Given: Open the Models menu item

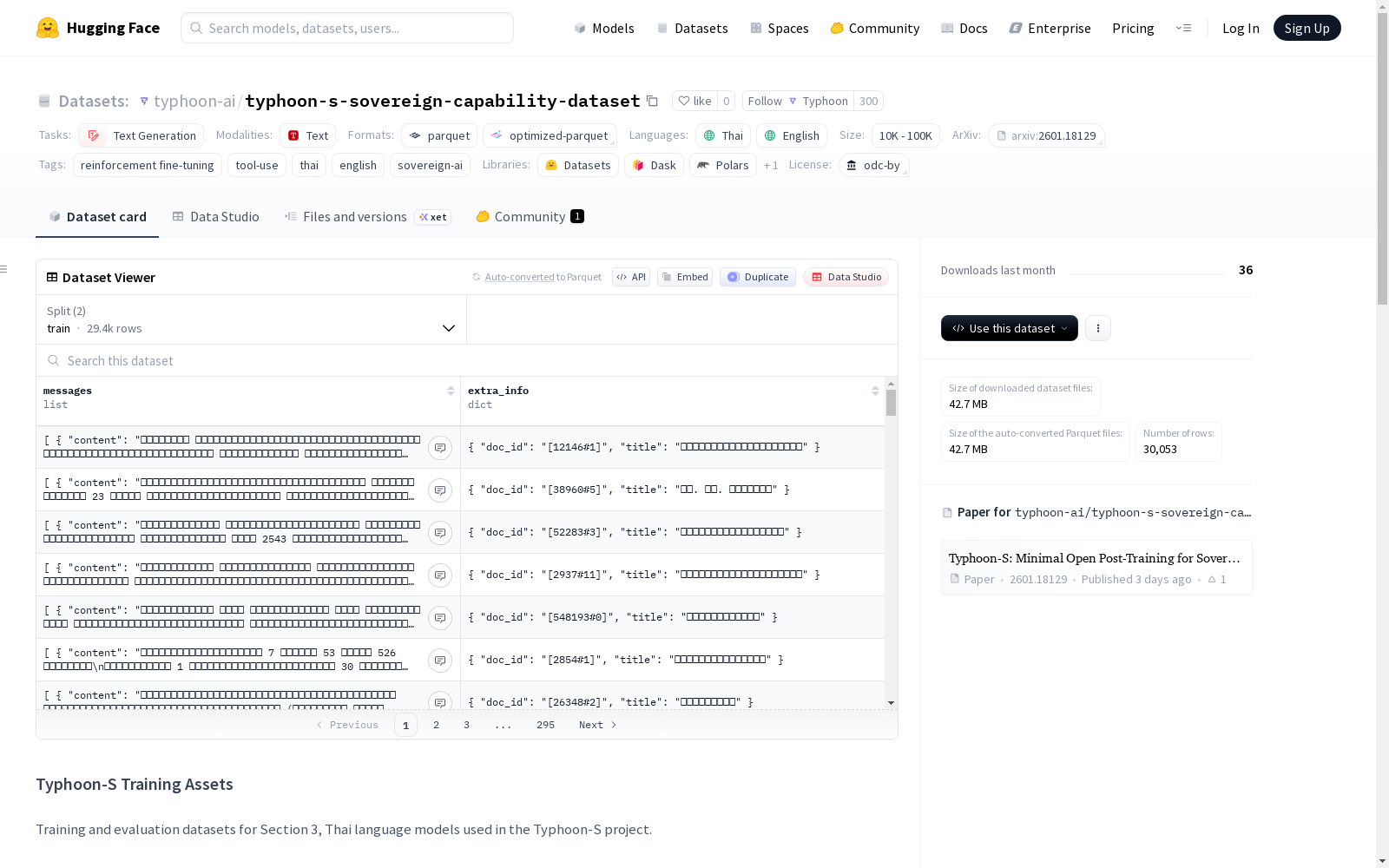Looking at the screenshot, I should point(604,28).
